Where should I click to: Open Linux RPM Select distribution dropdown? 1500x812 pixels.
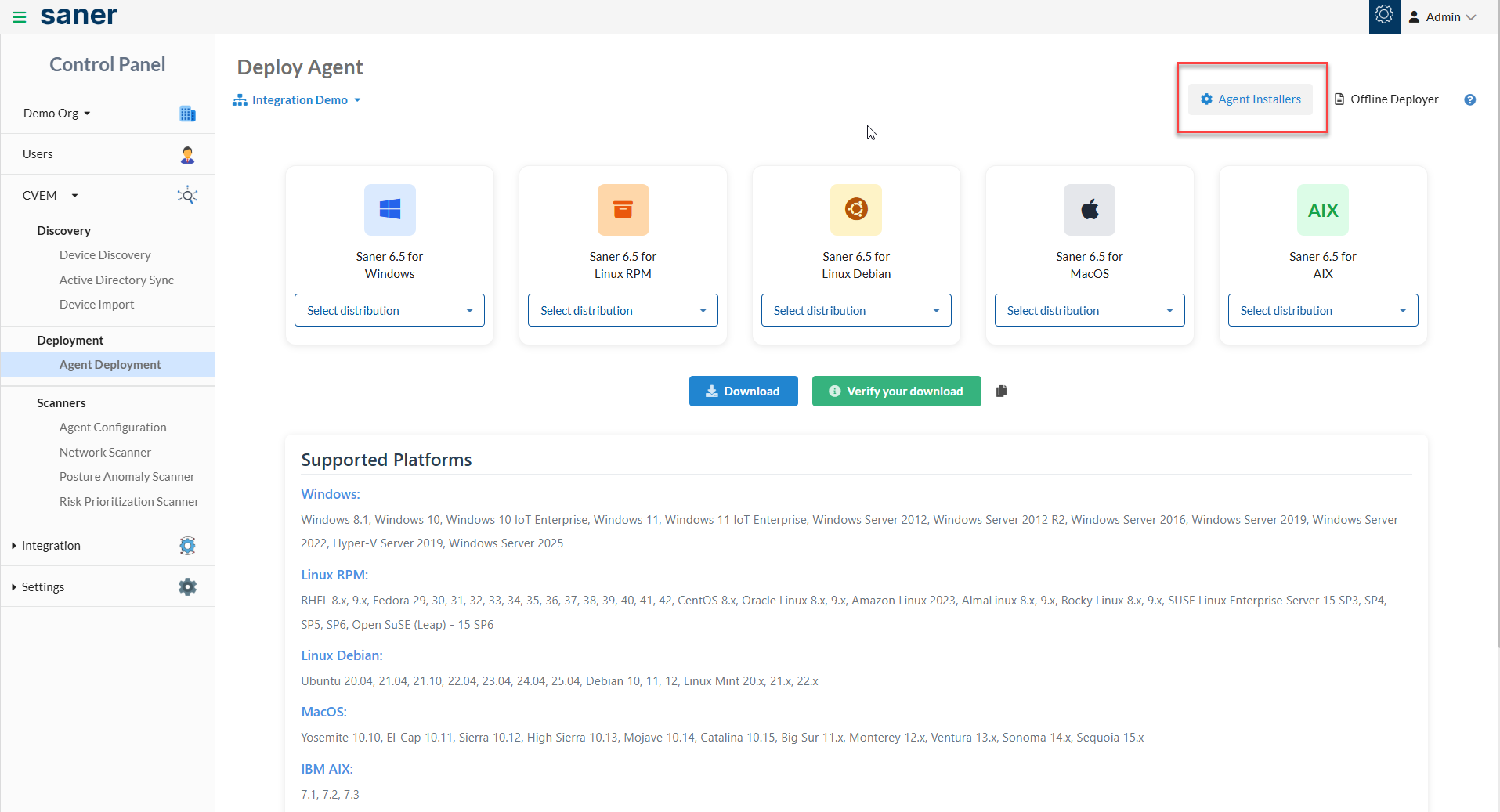623,310
